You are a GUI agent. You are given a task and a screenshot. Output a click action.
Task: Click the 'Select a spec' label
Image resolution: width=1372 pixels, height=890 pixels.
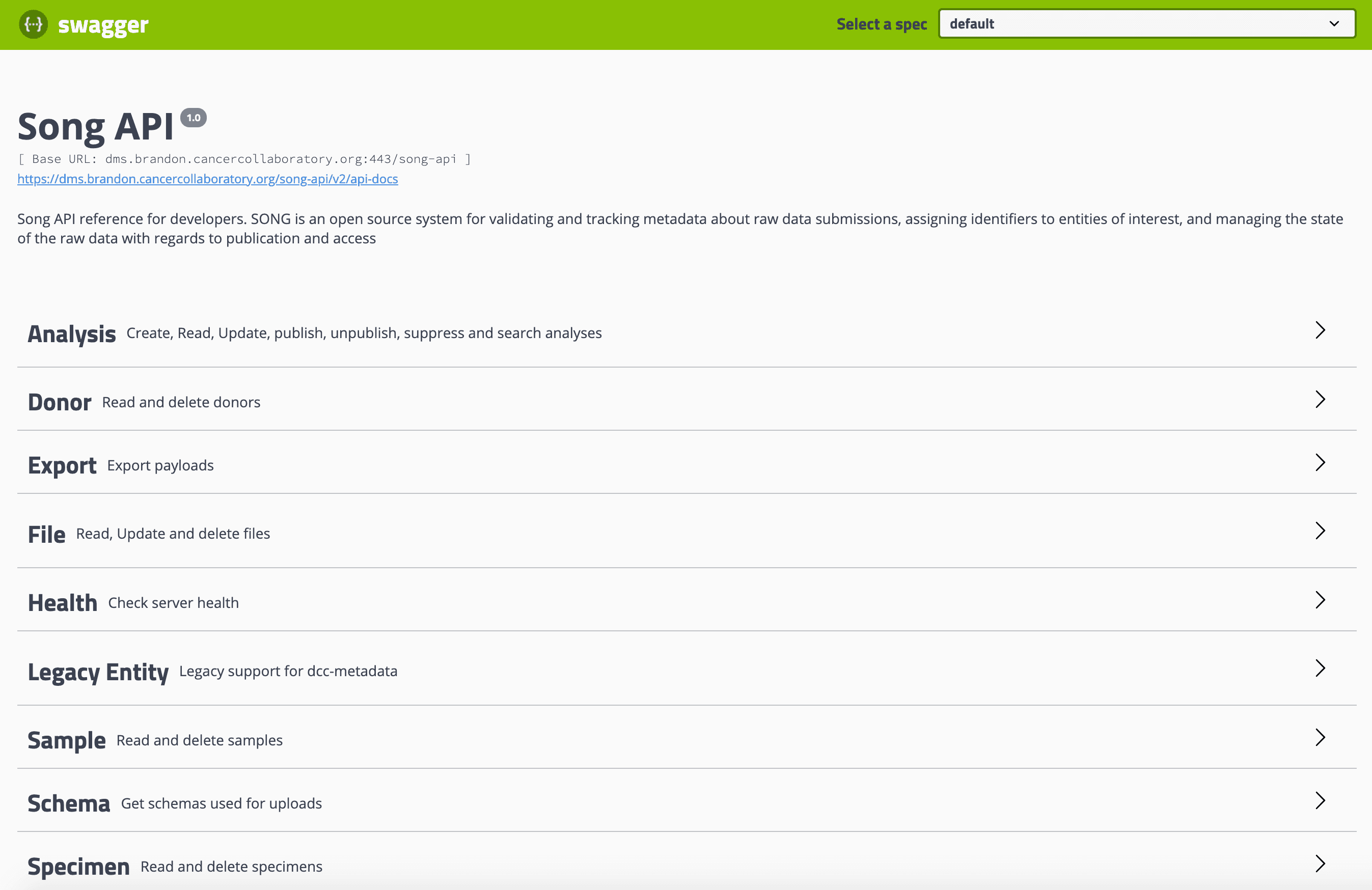tap(882, 24)
